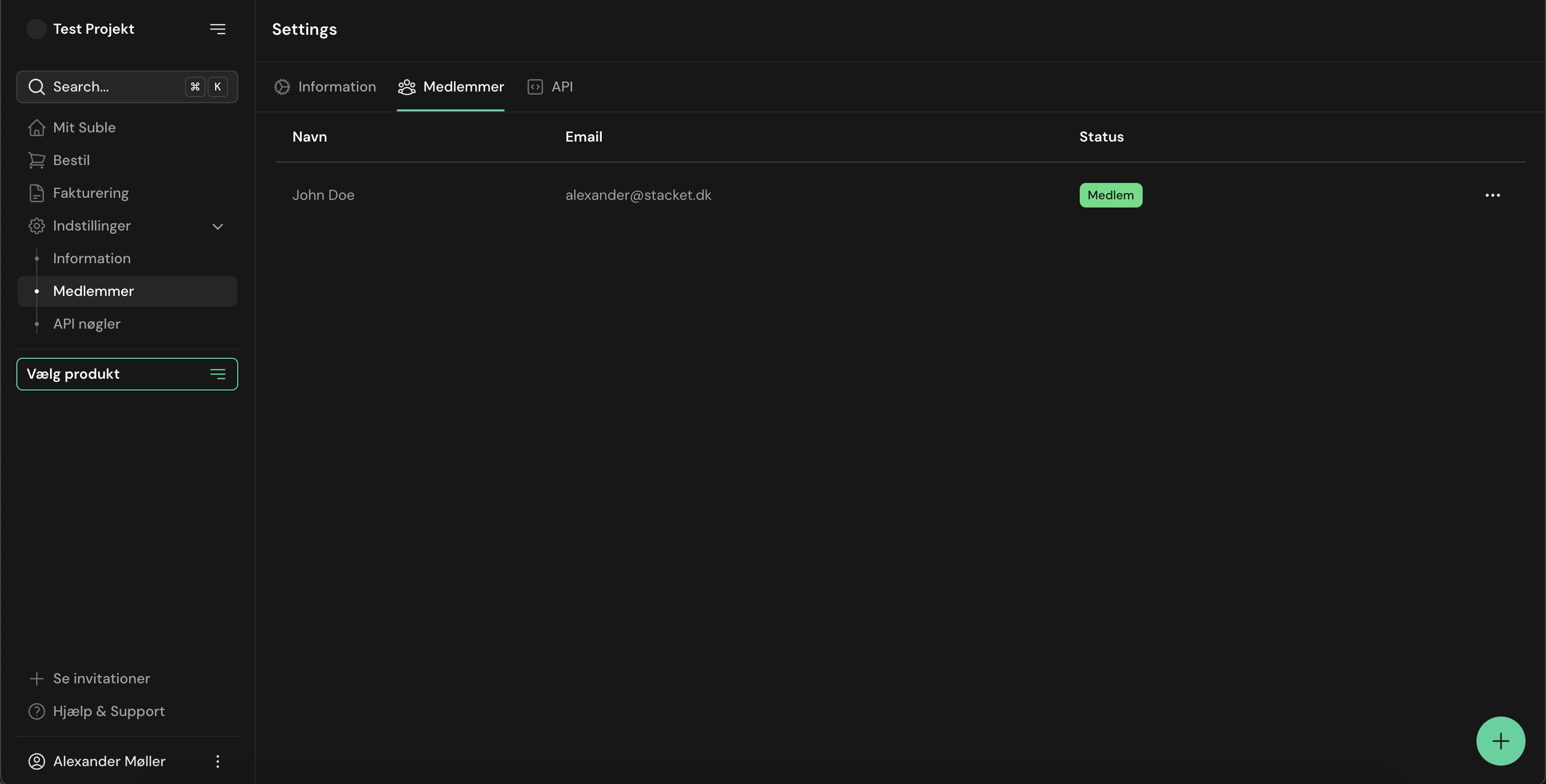Click the green plus add-member button
This screenshot has width=1546, height=784.
pos(1500,741)
